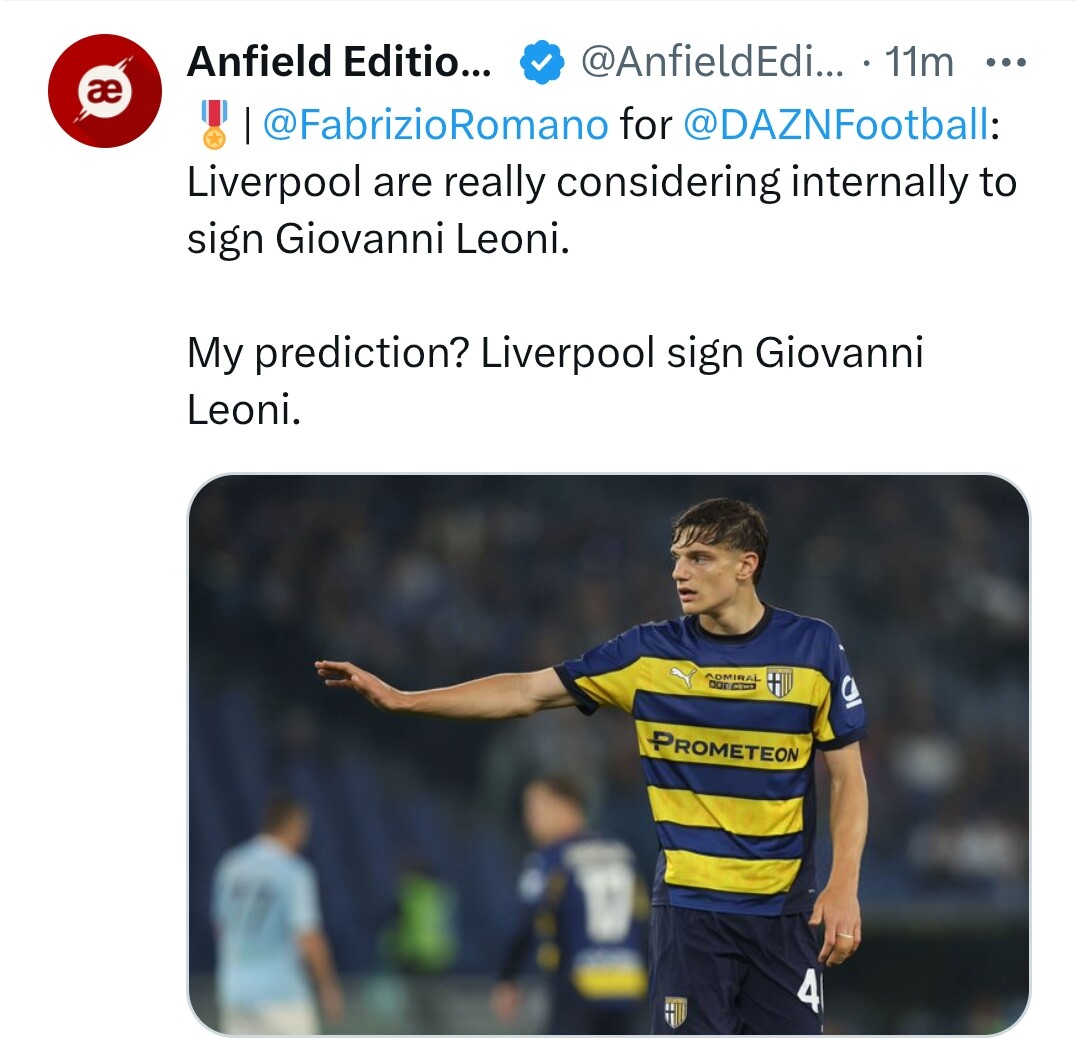Open the @DAZNFootball mention
The width and height of the screenshot is (1080, 1052).
click(835, 125)
